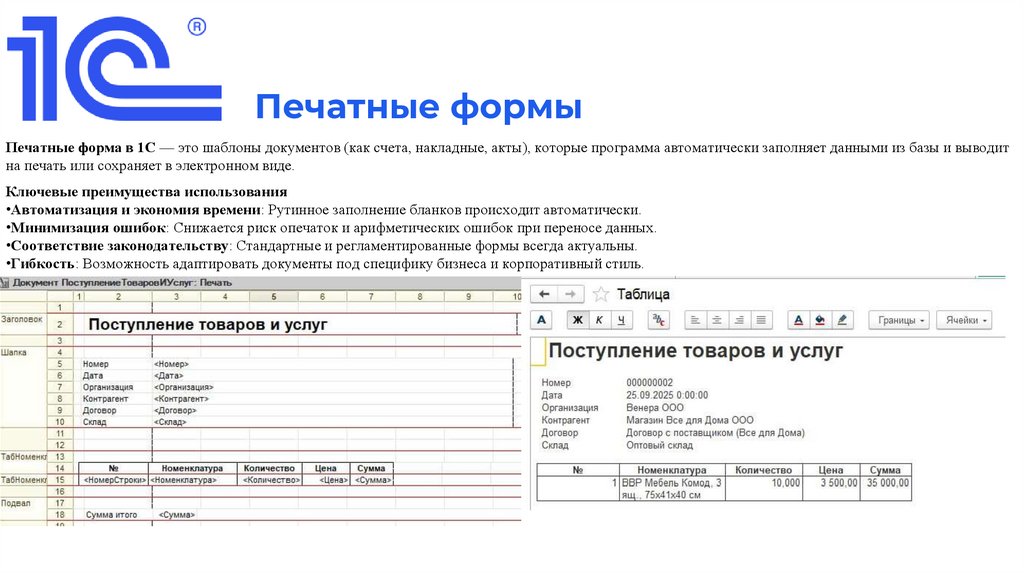This screenshot has height=574, width=1024.
Task: Select the Заголовок area name
Action: pos(22,319)
